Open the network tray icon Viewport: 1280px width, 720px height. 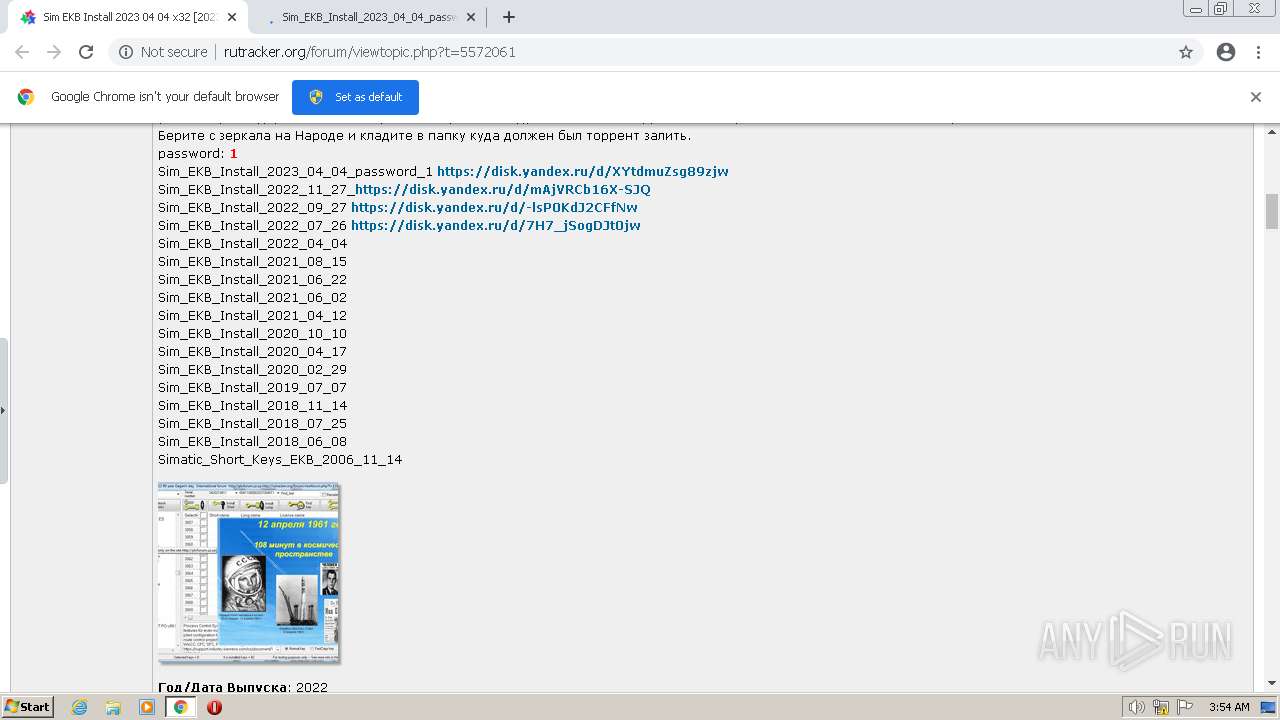[x=1161, y=707]
